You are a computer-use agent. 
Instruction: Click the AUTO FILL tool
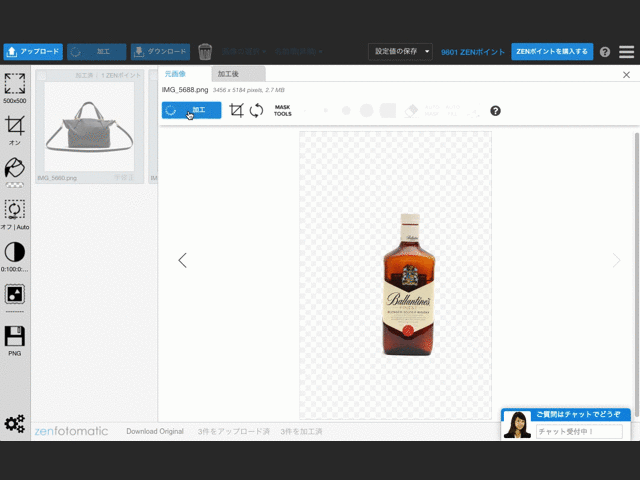[453, 111]
